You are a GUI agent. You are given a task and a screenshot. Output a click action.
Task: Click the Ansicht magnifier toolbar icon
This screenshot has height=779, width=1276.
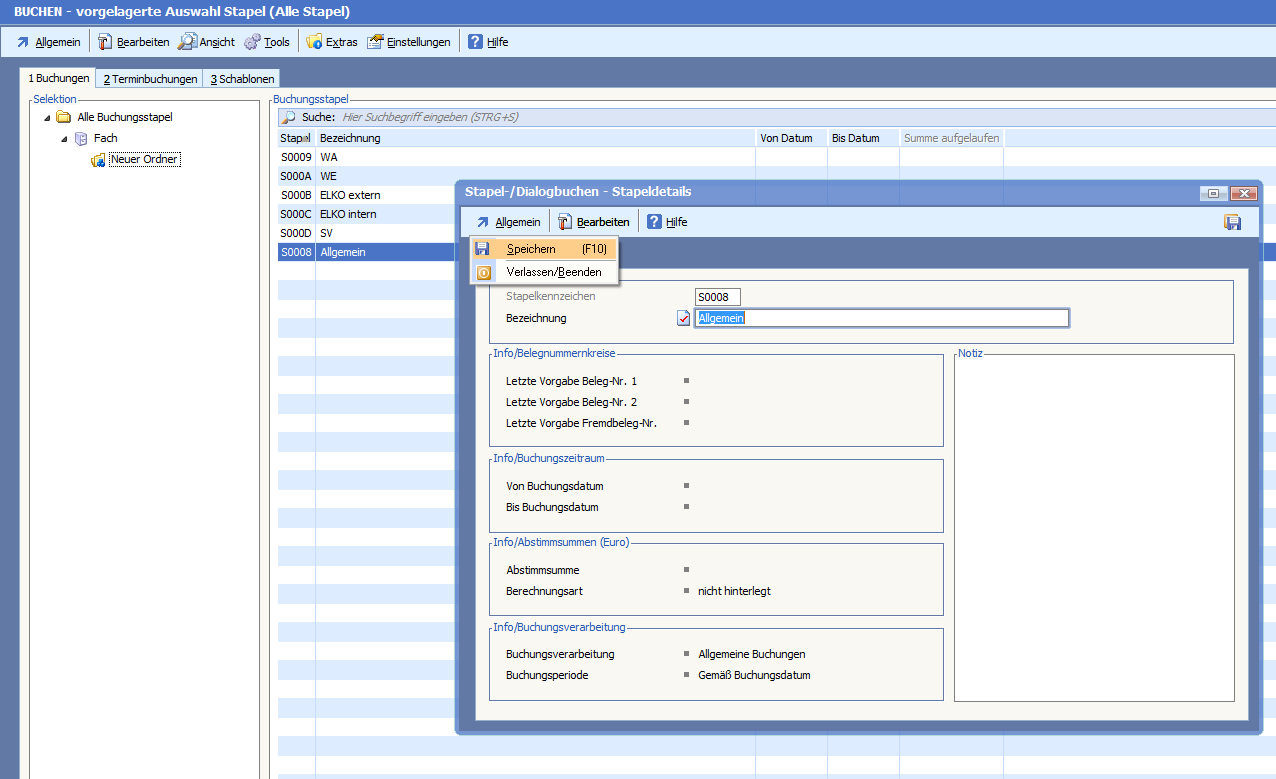tap(187, 42)
